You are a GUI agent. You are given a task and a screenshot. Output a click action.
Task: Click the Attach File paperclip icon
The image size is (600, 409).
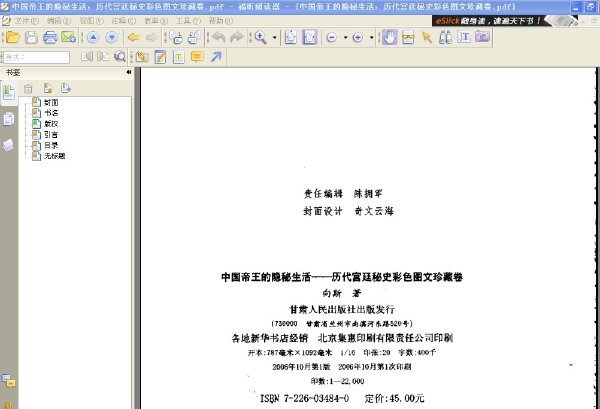pos(142,57)
